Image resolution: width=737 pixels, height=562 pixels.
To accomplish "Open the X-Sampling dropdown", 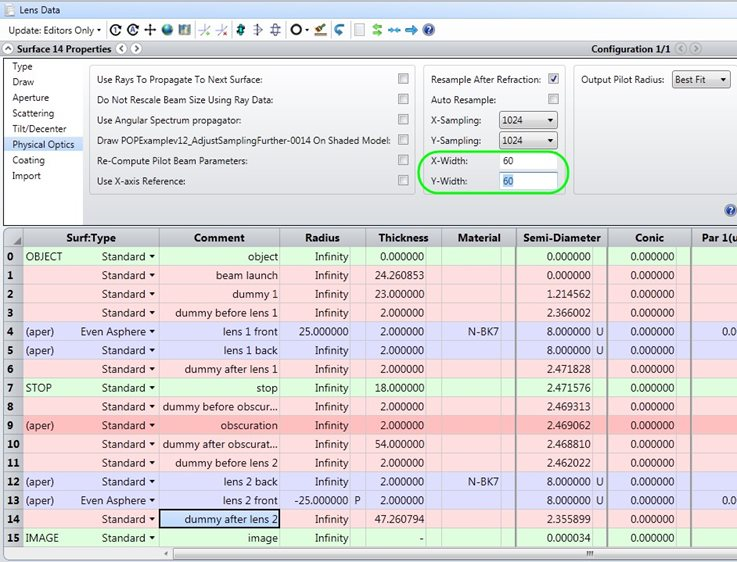I will pyautogui.click(x=528, y=120).
